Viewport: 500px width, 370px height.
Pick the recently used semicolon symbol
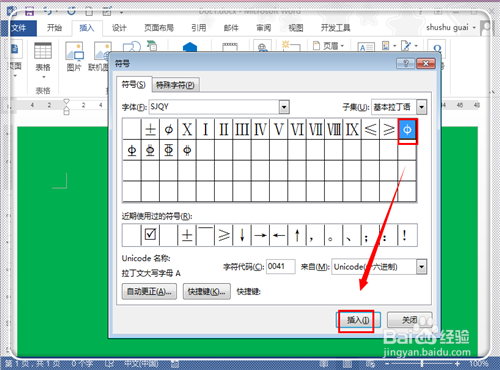(x=370, y=235)
